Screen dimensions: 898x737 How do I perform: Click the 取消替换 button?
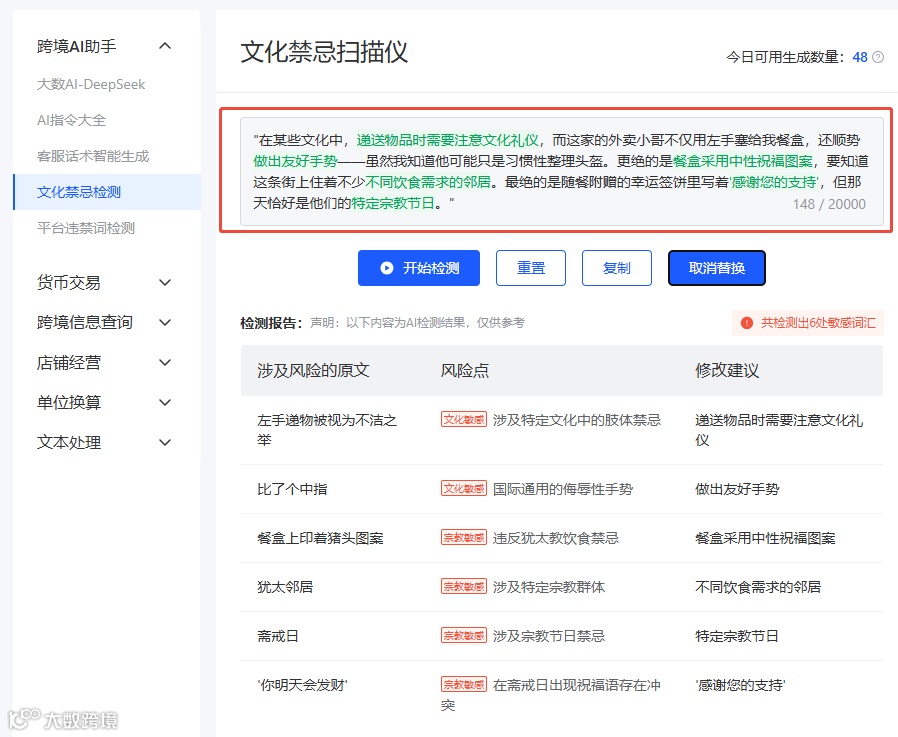tap(716, 268)
